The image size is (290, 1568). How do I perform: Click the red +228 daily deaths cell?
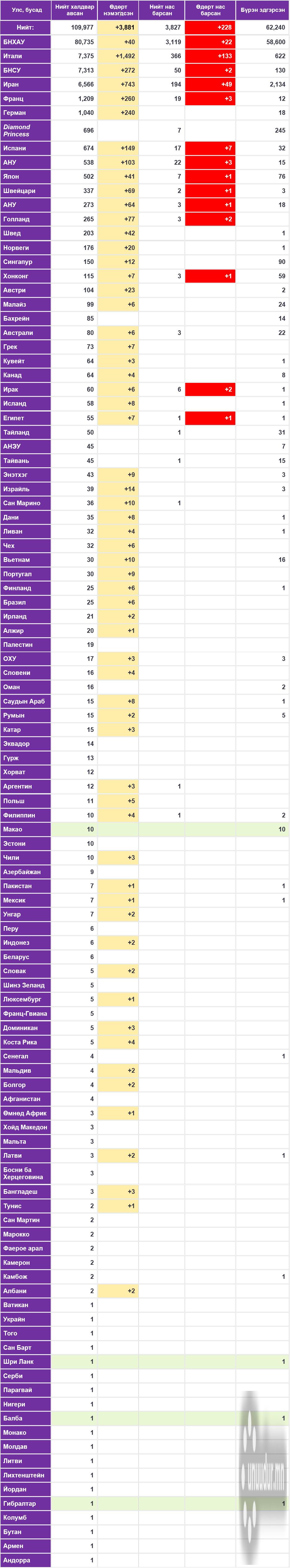[210, 27]
